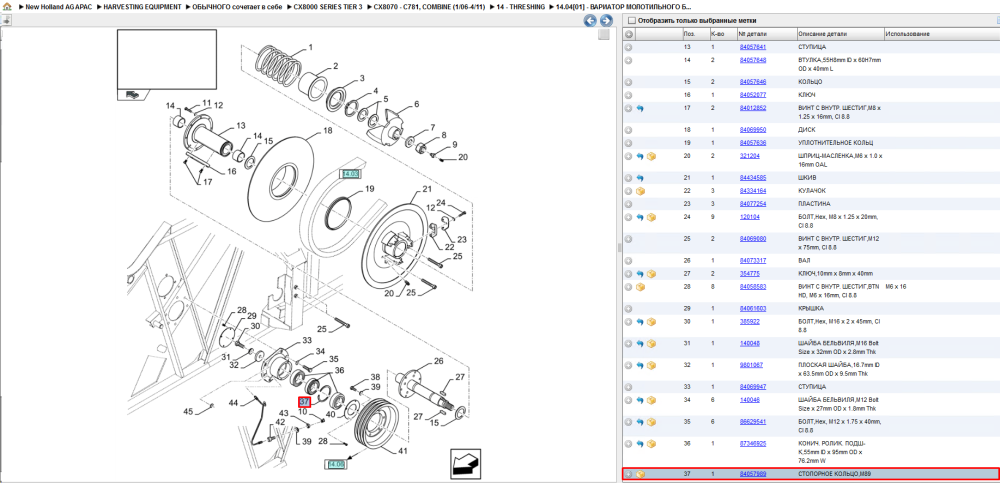This screenshot has width=1000, height=483.
Task: Click the yellow box icon for the position 31 row
Action: pos(651,343)
